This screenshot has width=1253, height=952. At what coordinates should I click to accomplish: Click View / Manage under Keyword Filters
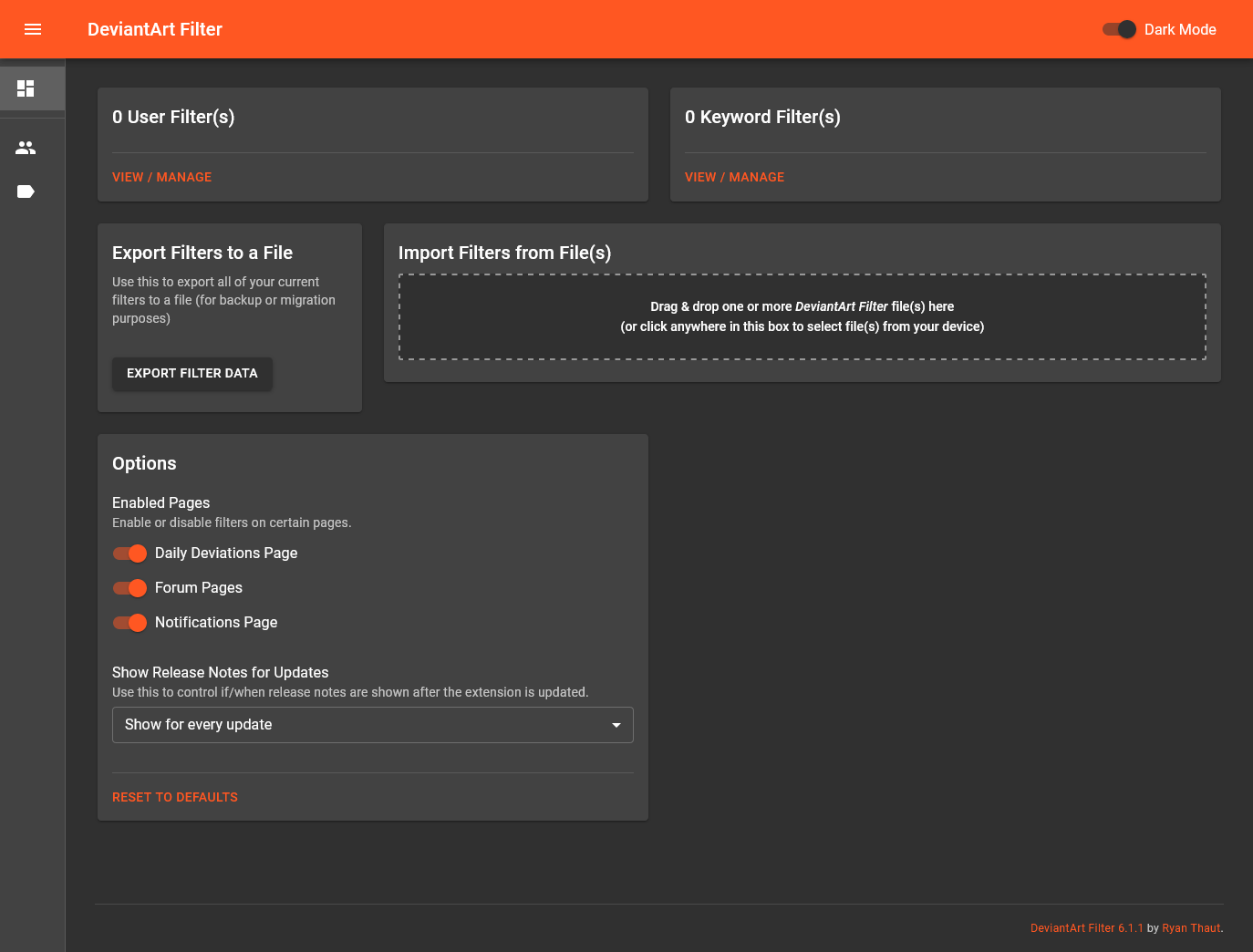pos(734,177)
